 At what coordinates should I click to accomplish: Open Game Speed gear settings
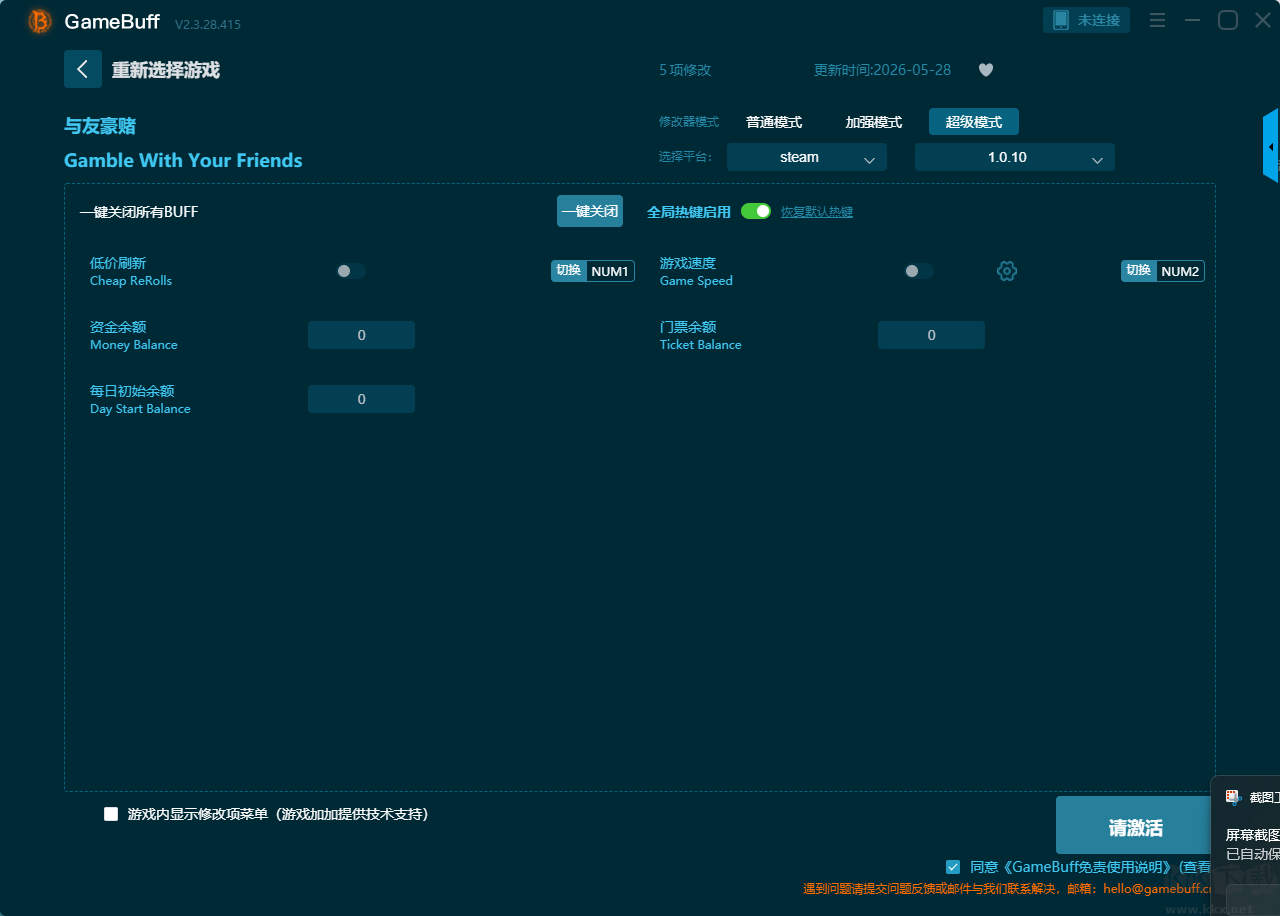pyautogui.click(x=1007, y=271)
